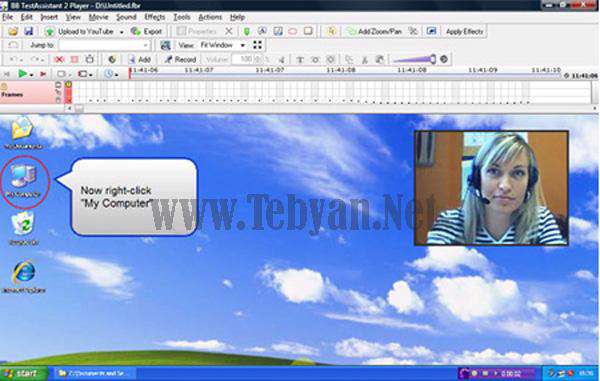Screen dimensions: 600x381
Task: Click the red play-selection arrow
Action: tap(43, 74)
